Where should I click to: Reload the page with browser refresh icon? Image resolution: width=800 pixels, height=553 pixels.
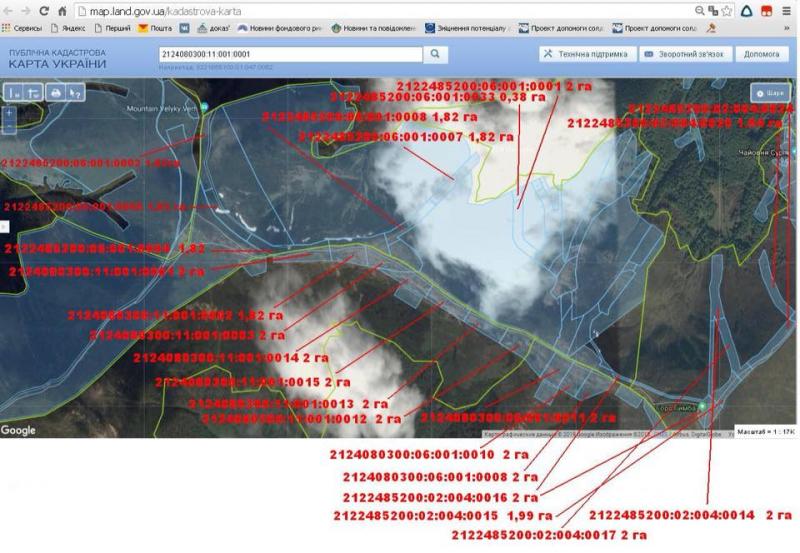point(44,10)
